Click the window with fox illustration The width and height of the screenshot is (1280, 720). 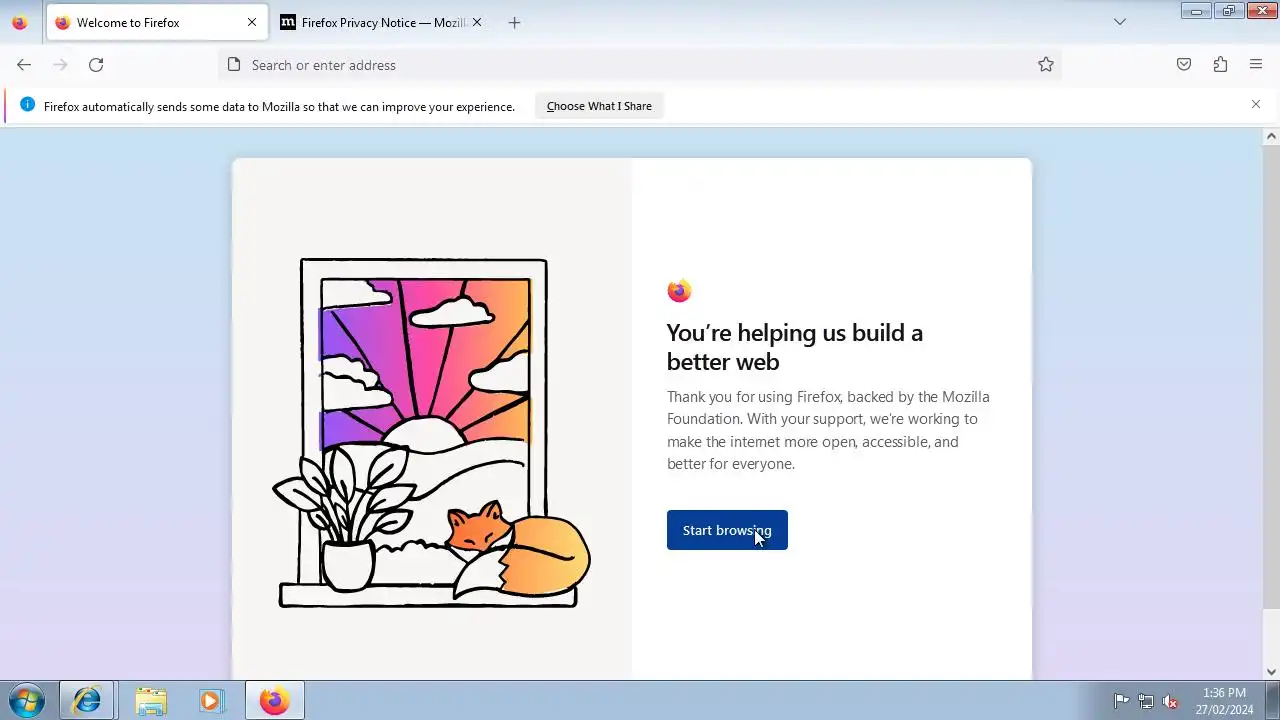coord(431,433)
